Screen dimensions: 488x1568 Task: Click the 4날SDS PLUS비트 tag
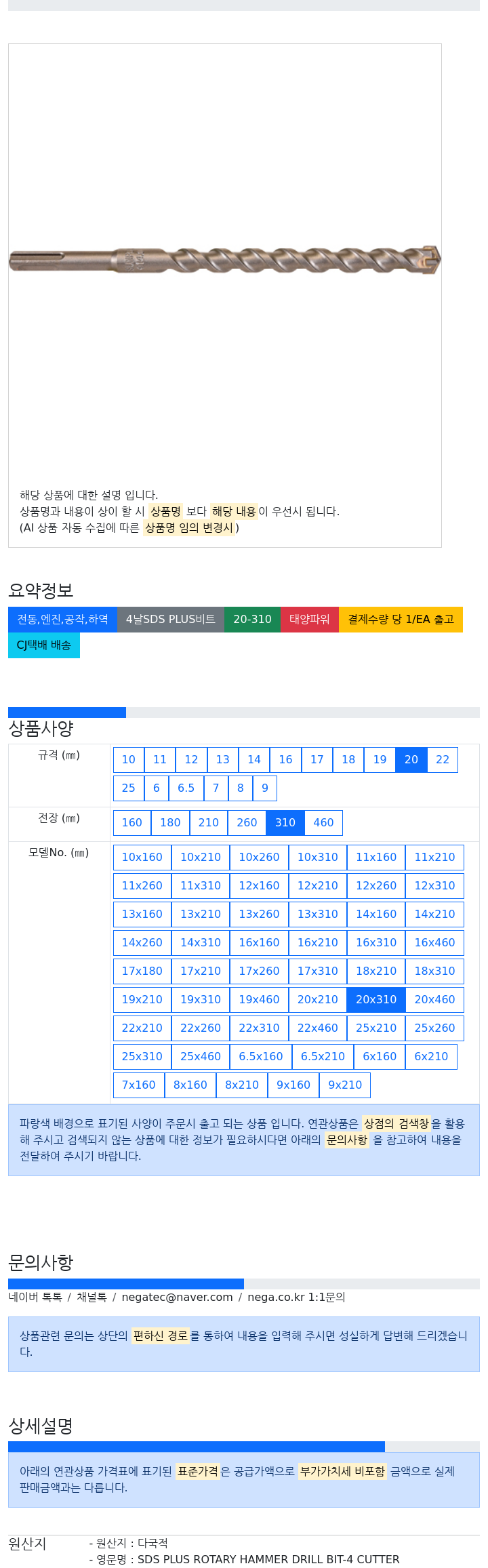pos(171,619)
